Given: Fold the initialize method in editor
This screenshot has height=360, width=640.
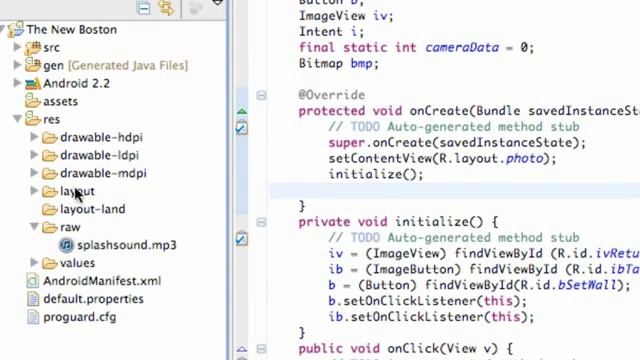Looking at the screenshot, I should [x=261, y=222].
